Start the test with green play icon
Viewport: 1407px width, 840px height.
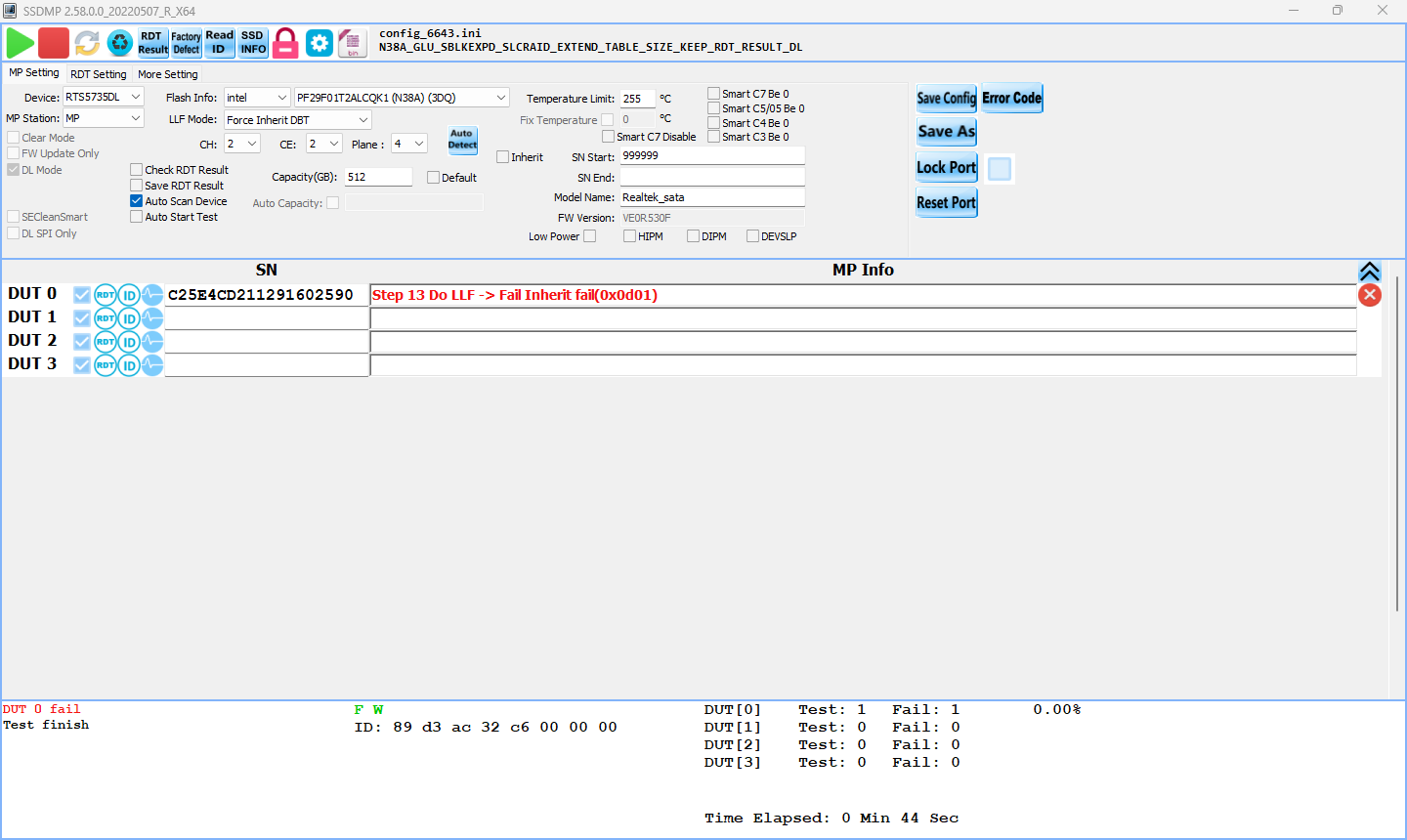click(21, 43)
